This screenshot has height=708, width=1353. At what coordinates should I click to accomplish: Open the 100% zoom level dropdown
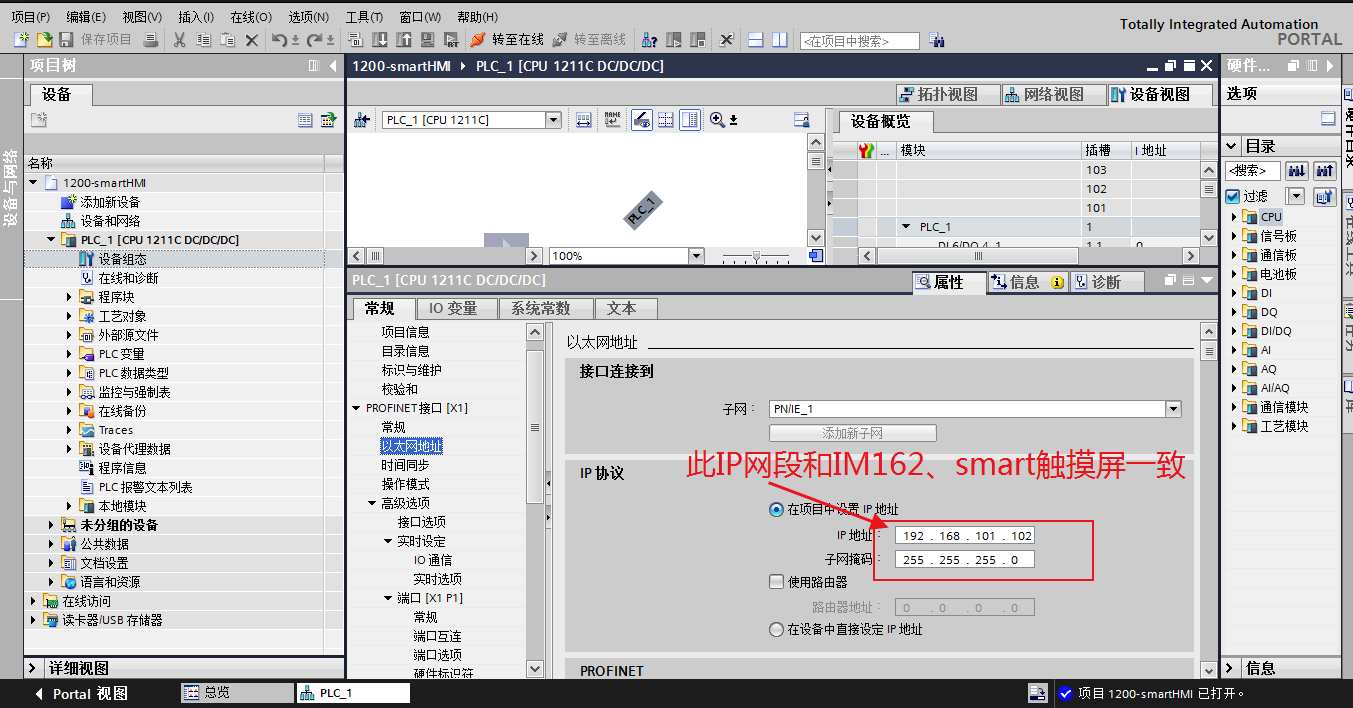(696, 256)
